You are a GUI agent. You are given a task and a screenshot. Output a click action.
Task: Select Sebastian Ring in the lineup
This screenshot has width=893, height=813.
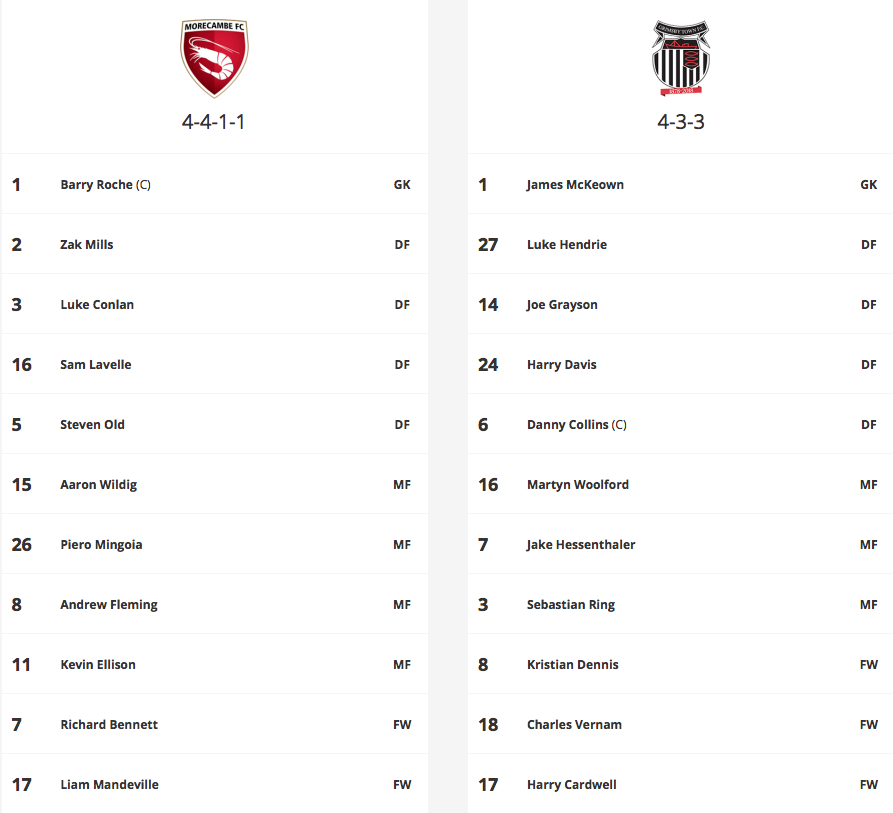571,605
